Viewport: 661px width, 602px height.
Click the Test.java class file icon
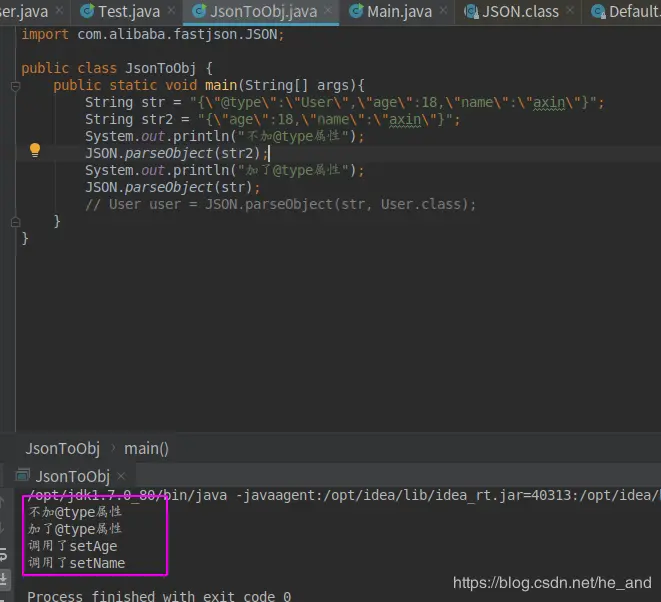coord(87,11)
